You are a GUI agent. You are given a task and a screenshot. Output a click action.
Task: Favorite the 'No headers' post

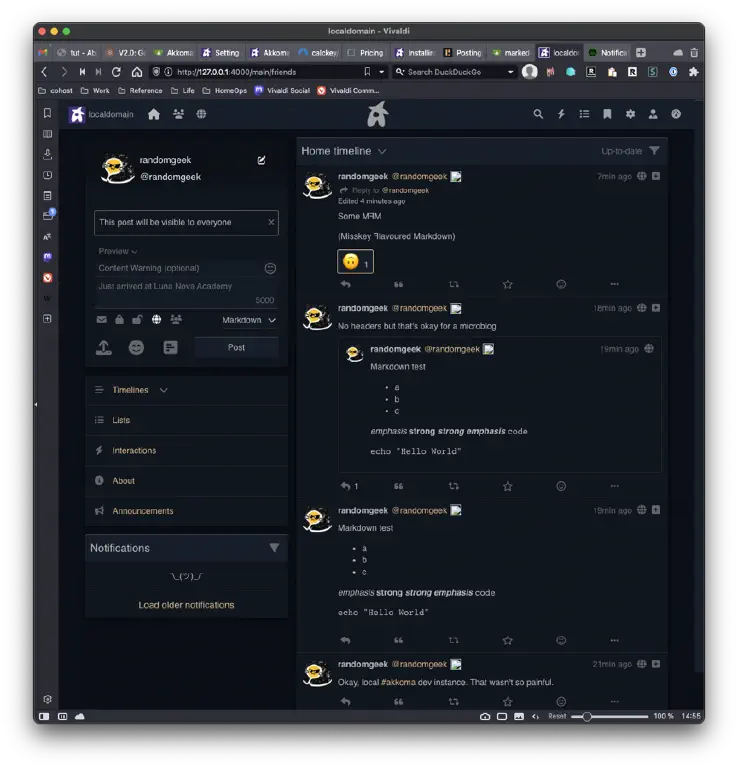(508, 486)
